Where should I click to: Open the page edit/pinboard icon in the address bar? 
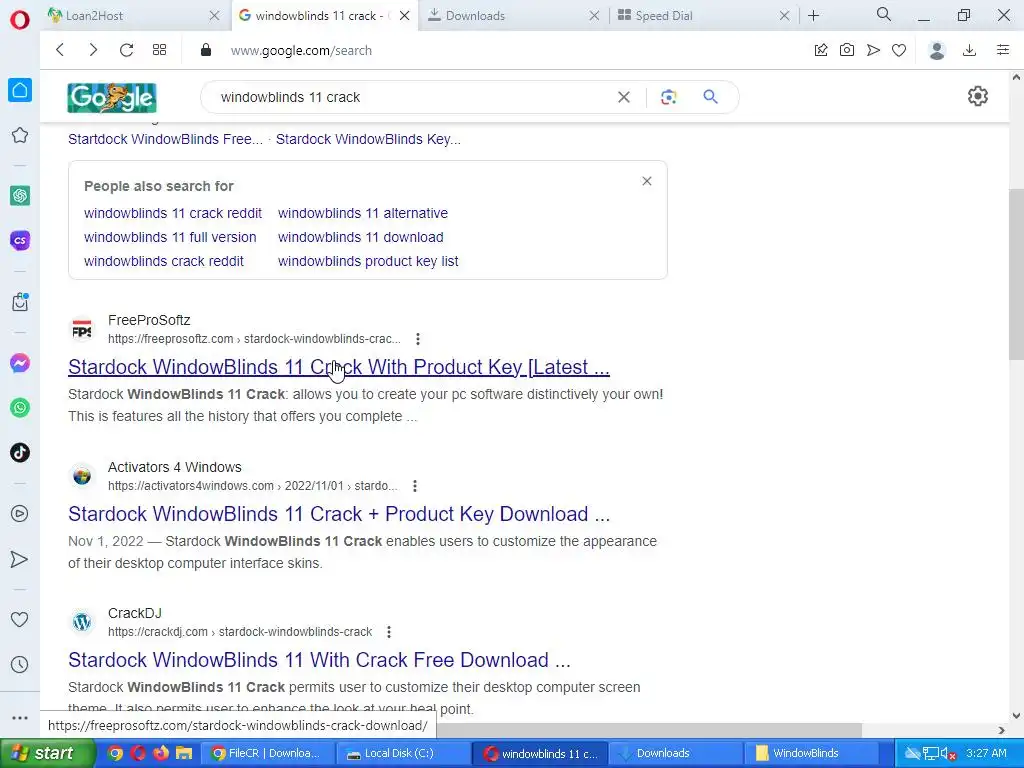pos(821,50)
